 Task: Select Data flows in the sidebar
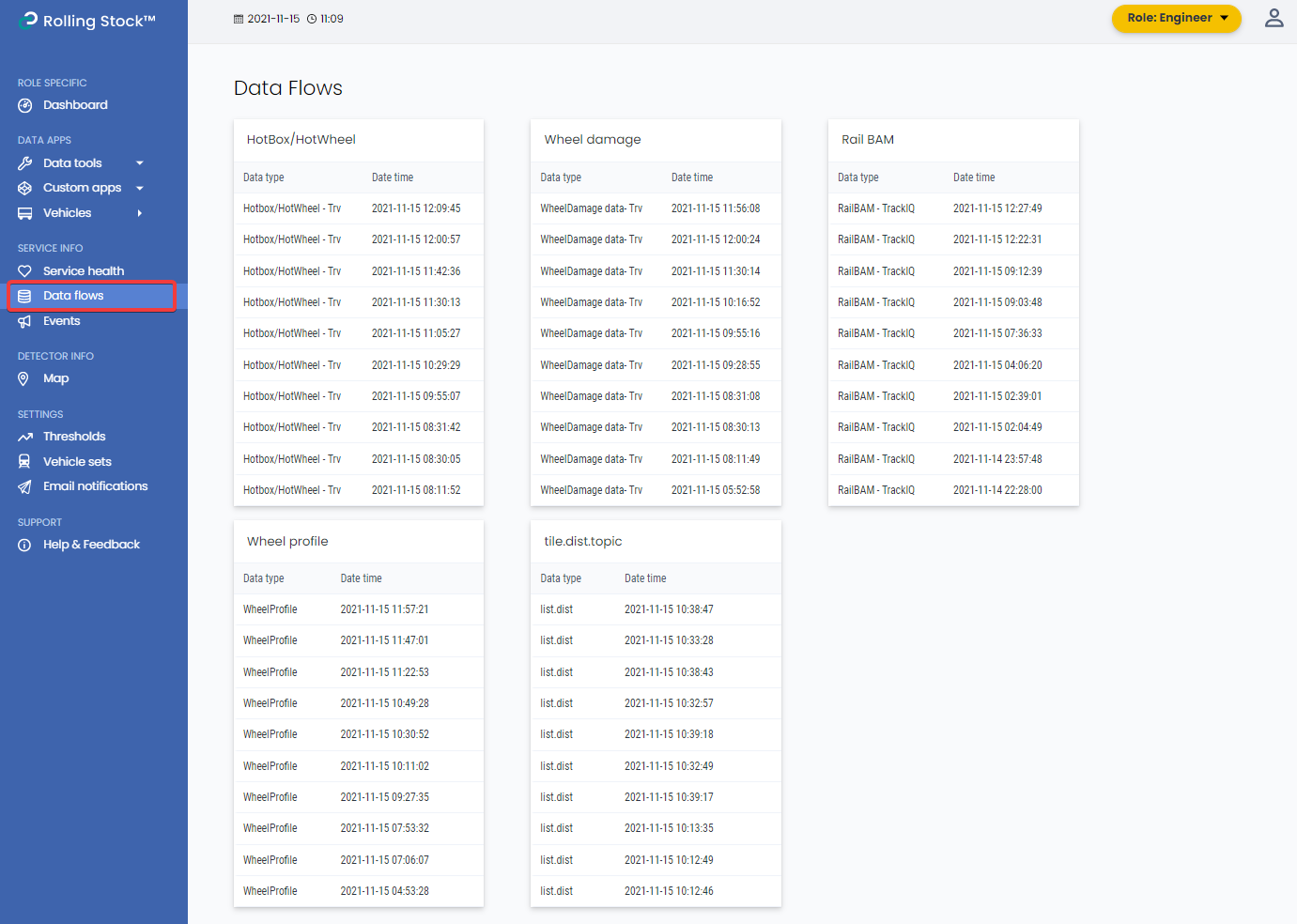coord(73,296)
